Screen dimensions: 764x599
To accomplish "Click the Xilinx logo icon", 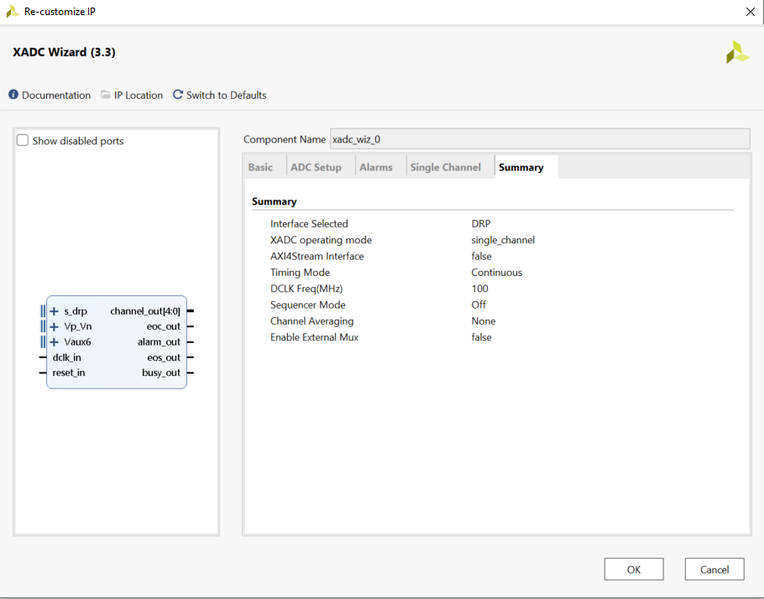I will point(736,53).
